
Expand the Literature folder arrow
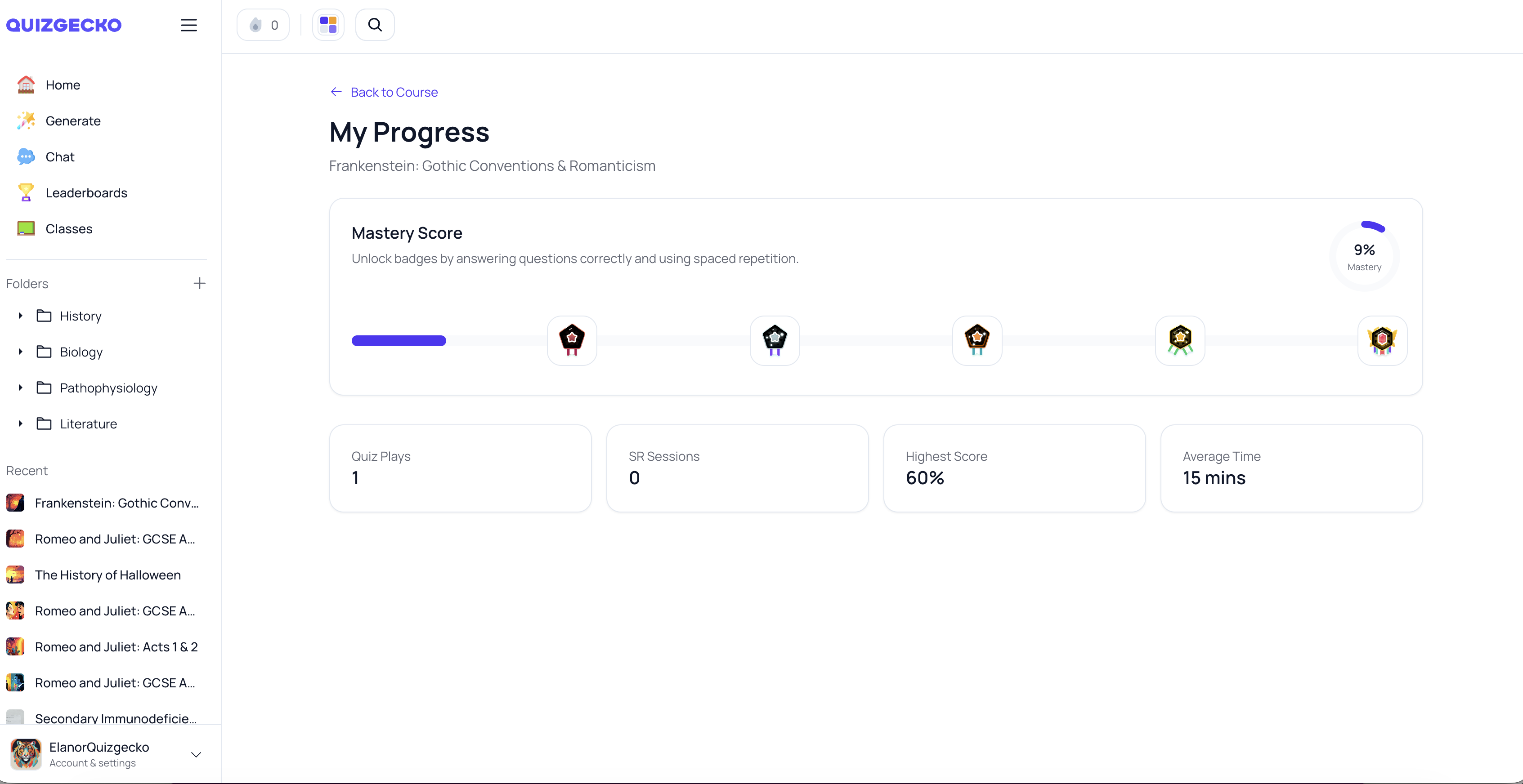click(x=20, y=424)
